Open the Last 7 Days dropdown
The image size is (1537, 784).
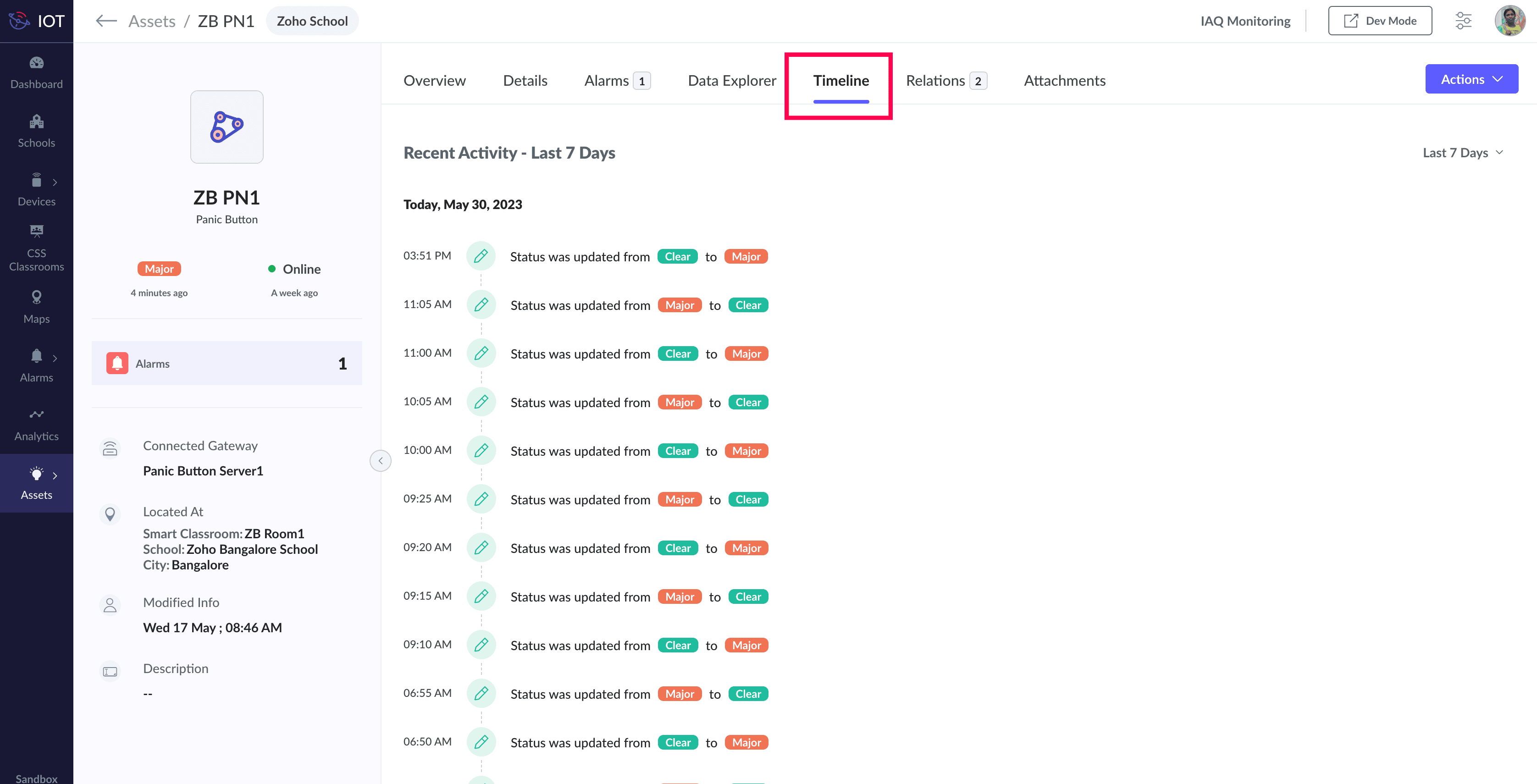tap(1462, 153)
